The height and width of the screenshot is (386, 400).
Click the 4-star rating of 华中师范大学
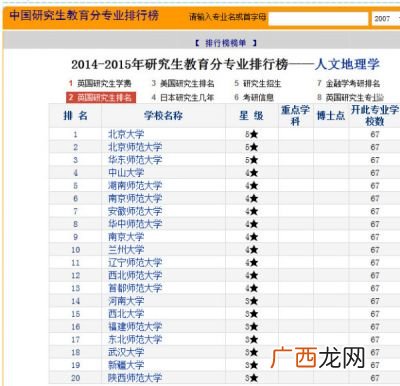pyautogui.click(x=252, y=224)
